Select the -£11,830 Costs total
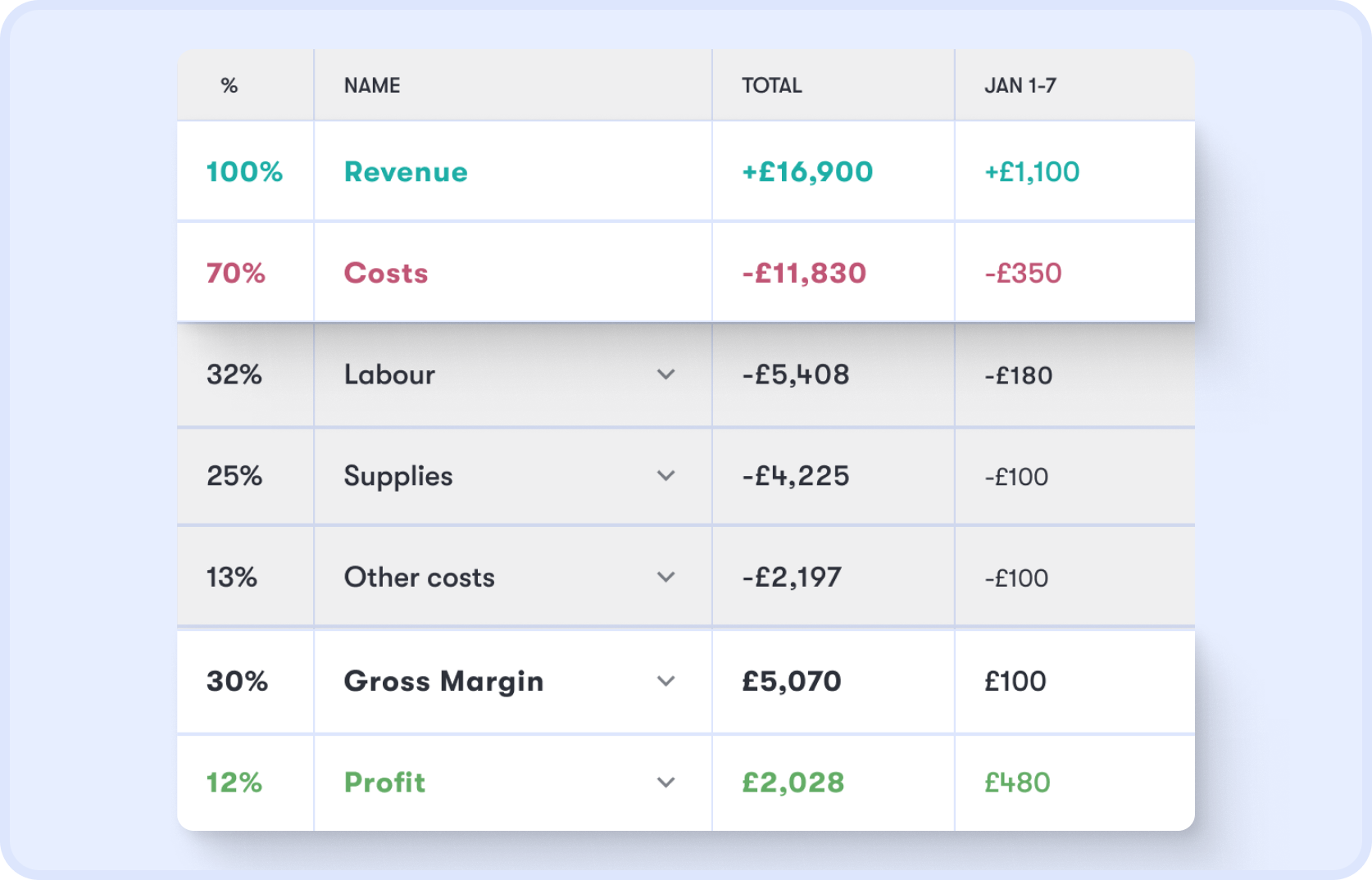The image size is (1372, 880). point(803,273)
